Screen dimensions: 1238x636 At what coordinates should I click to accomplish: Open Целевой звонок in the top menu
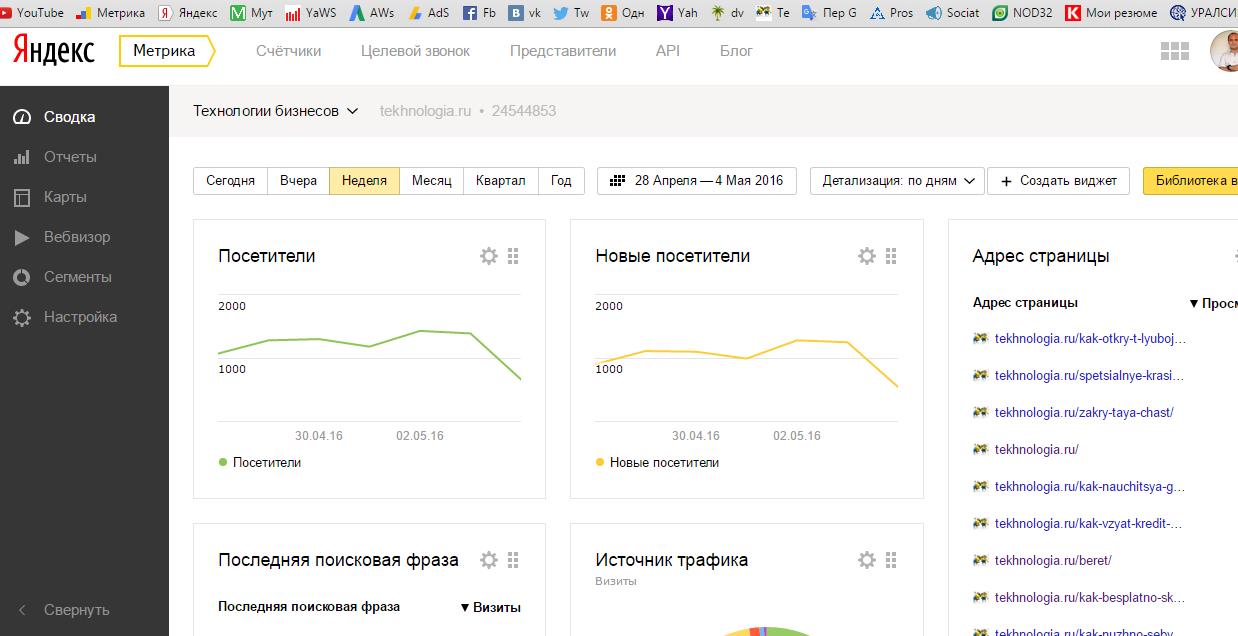(415, 51)
